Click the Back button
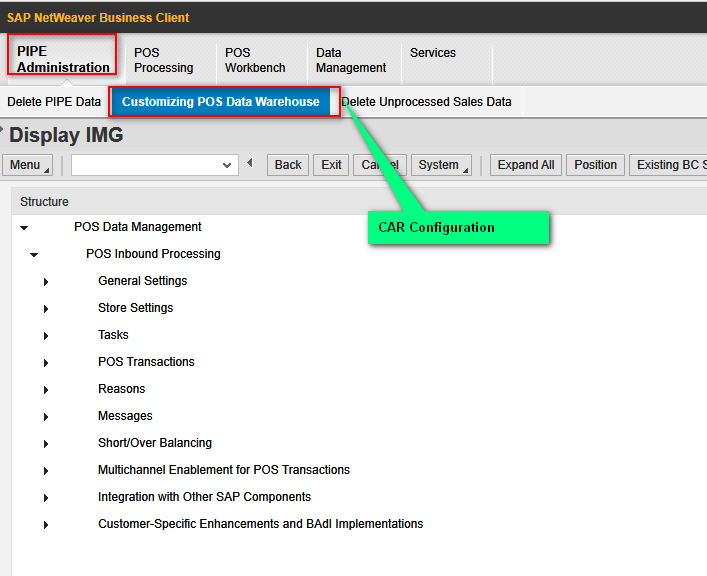 288,165
